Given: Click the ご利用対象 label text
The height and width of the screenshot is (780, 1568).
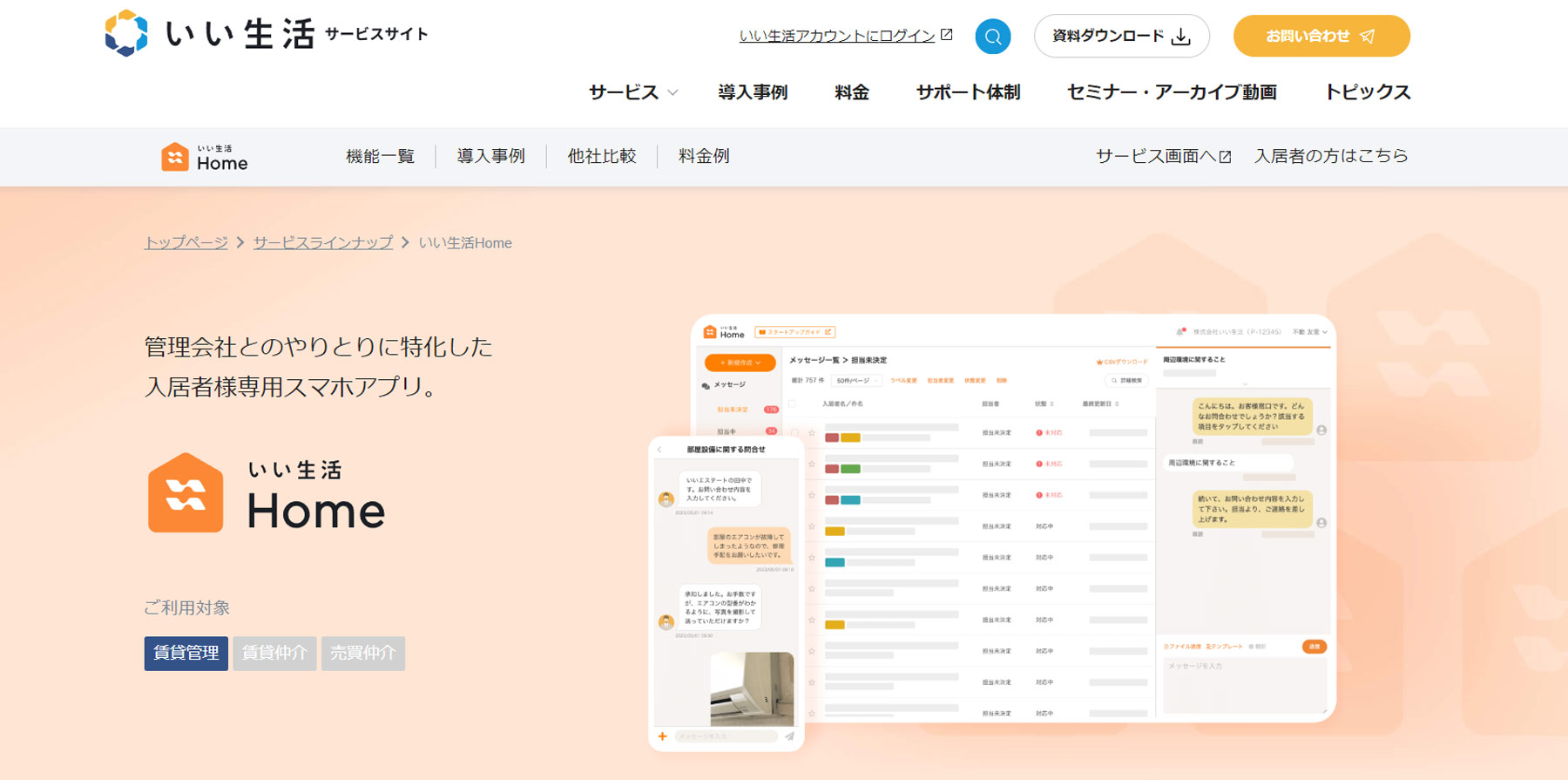Looking at the screenshot, I should (x=186, y=607).
